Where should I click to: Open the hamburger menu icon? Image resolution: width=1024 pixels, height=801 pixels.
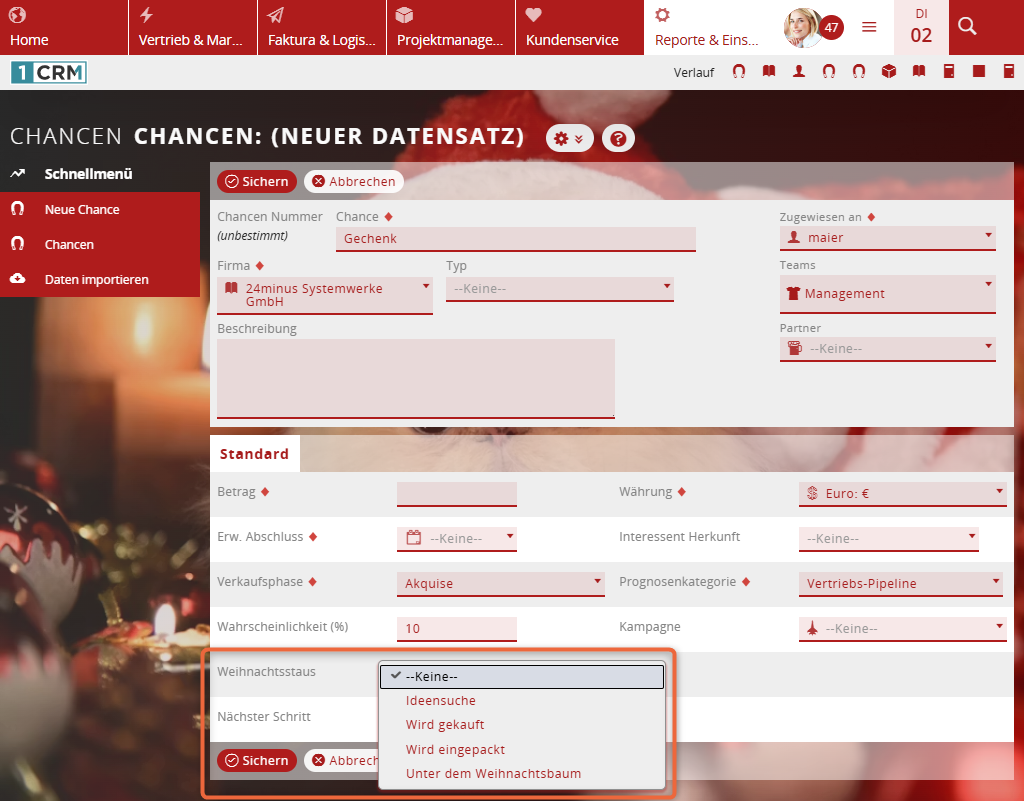tap(869, 27)
